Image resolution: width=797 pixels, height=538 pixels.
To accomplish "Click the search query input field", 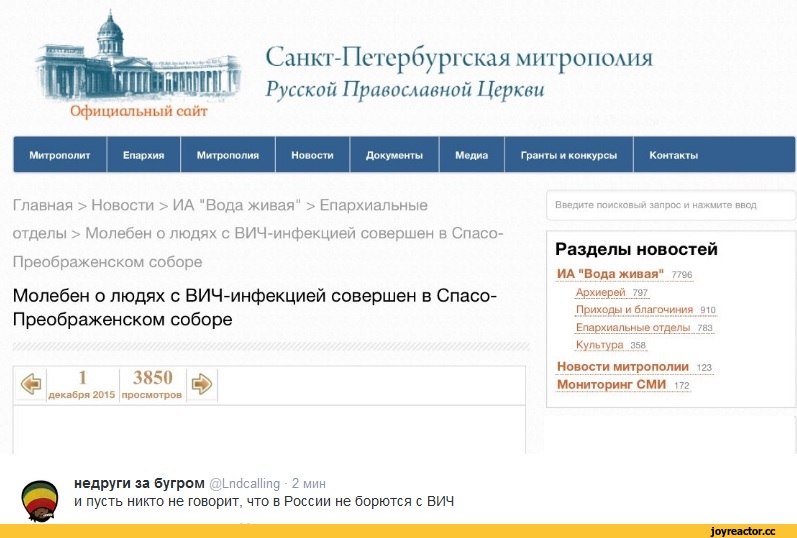I will [x=670, y=205].
